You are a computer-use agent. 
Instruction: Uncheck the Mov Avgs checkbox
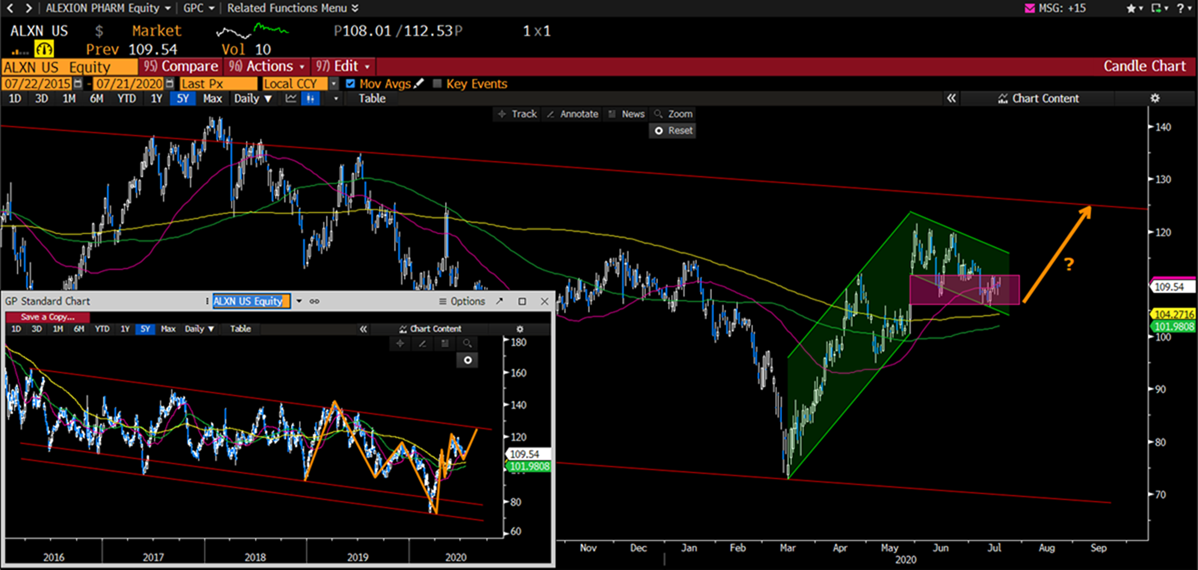tap(351, 83)
